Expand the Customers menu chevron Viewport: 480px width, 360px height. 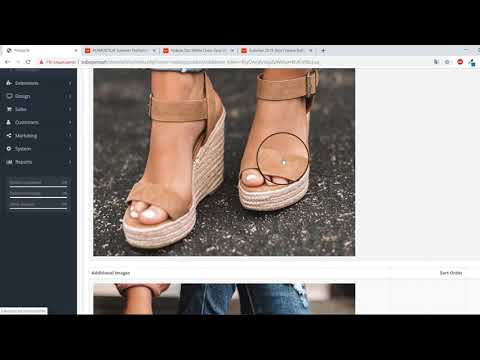tap(70, 123)
